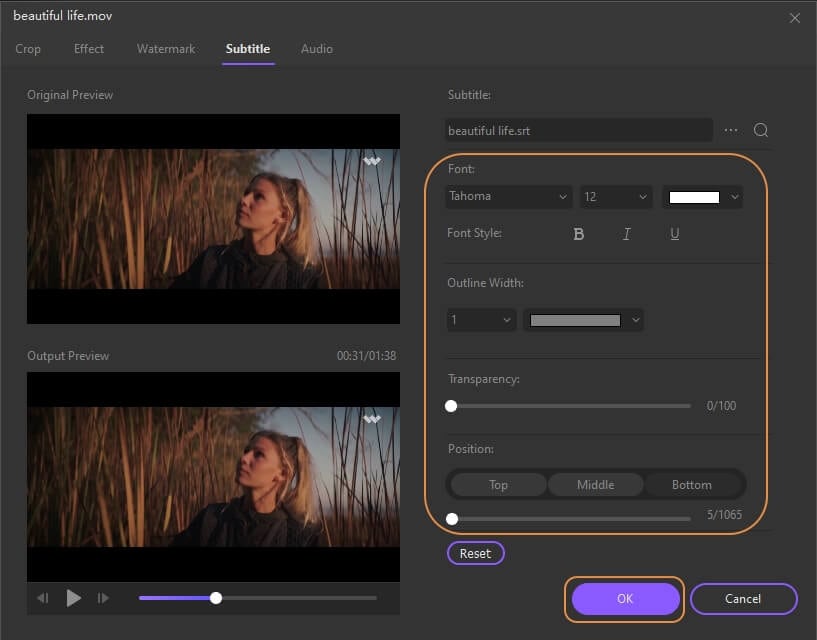Open the gray outline color dropdown
Screen dimensions: 817x640
[583, 319]
